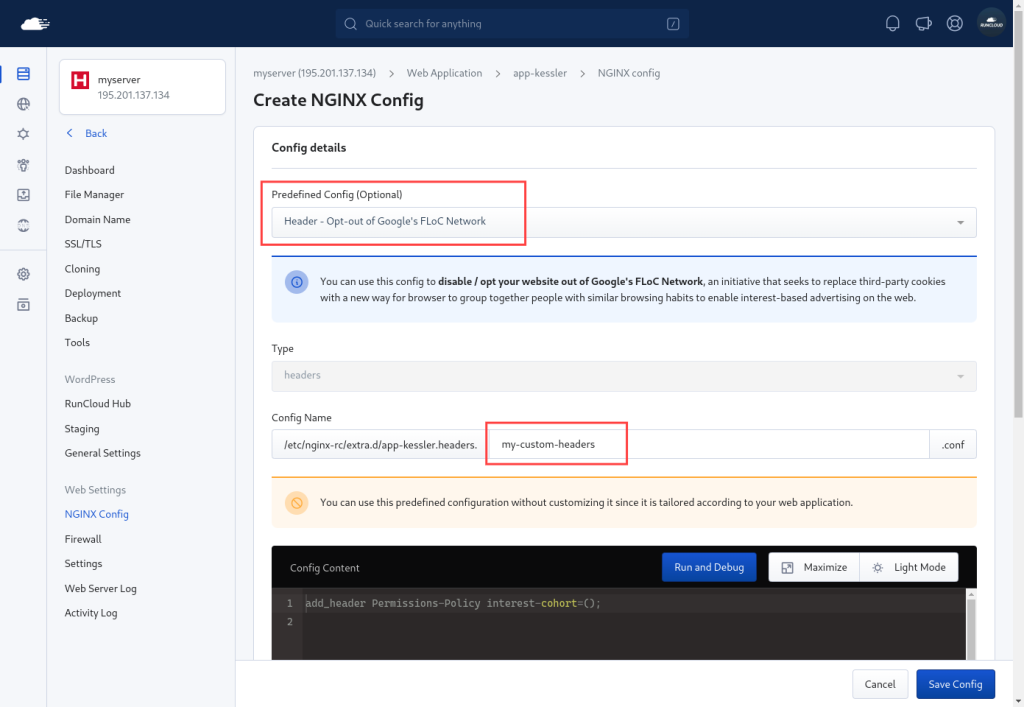Open the backup box icon in left rail
The image size is (1024, 707).
tap(24, 195)
